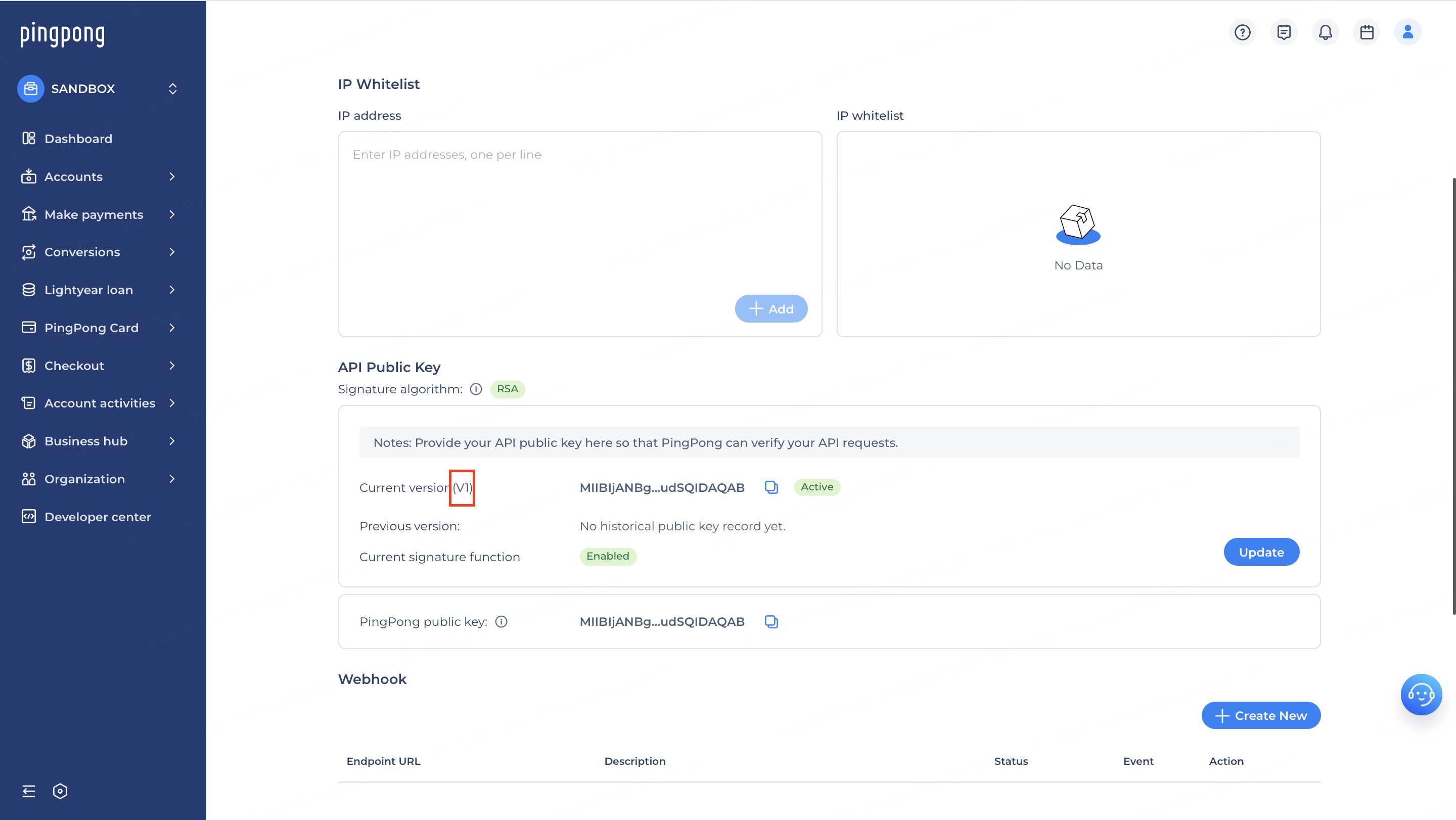Screen dimensions: 1456x820
Task: Open Account activities menu item
Action: [100, 403]
